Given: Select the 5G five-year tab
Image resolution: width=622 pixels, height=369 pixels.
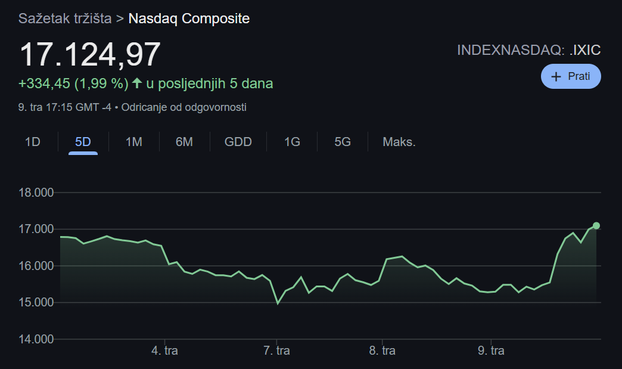Looking at the screenshot, I should point(342,142).
